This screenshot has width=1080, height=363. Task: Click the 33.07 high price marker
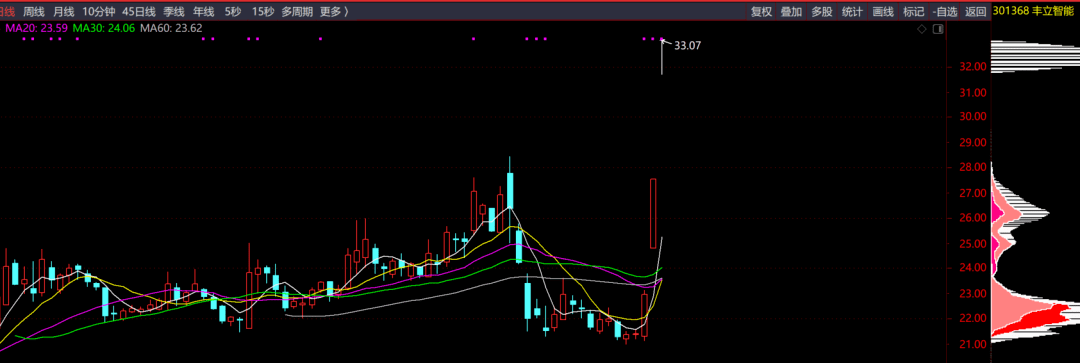(687, 45)
